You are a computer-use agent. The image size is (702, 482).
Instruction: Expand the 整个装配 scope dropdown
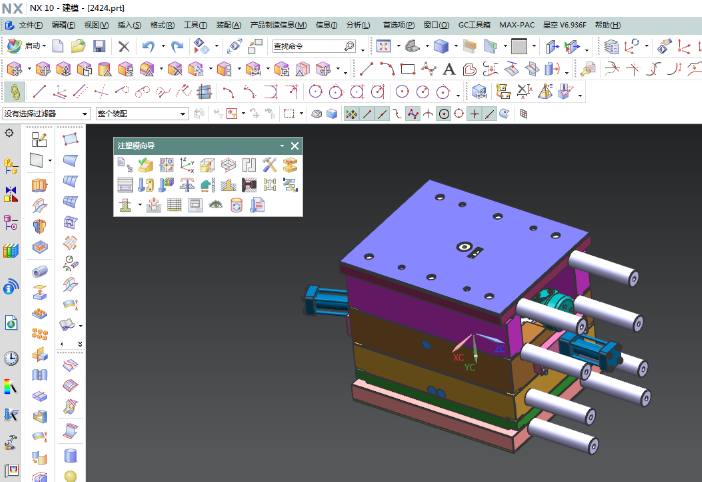coord(141,114)
